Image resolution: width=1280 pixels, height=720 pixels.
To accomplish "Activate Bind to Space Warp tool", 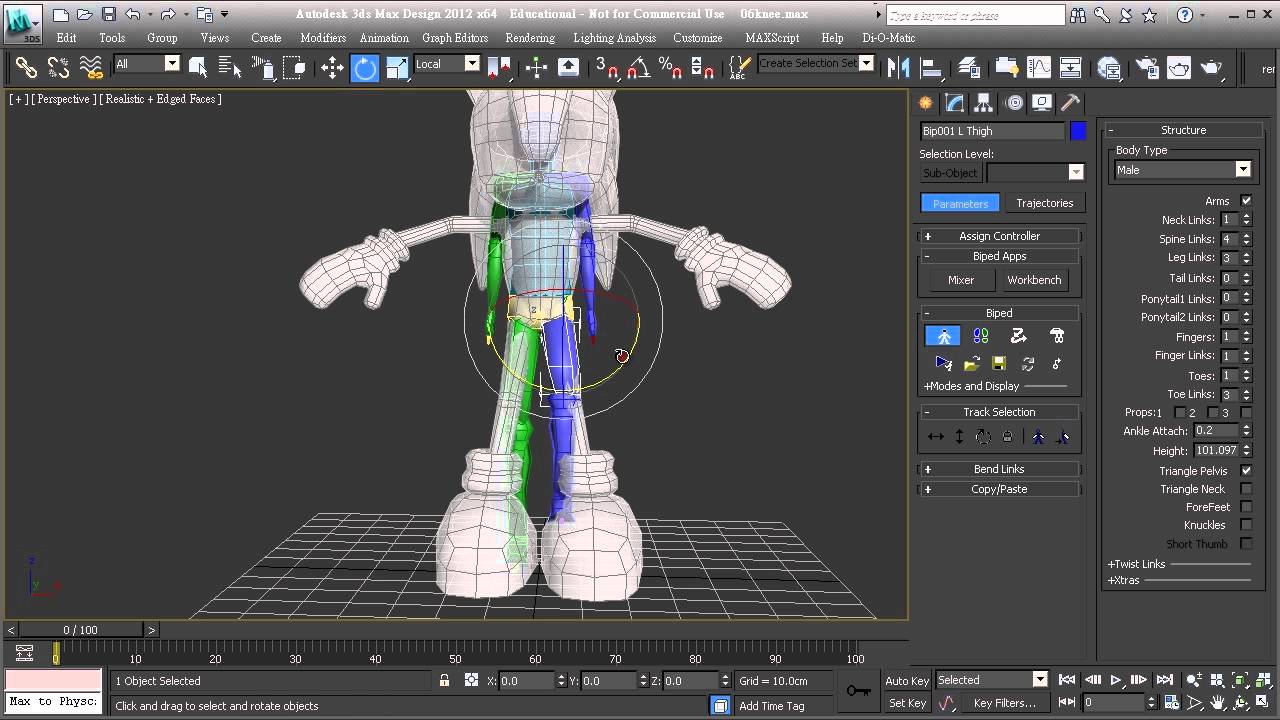I will pyautogui.click(x=91, y=67).
